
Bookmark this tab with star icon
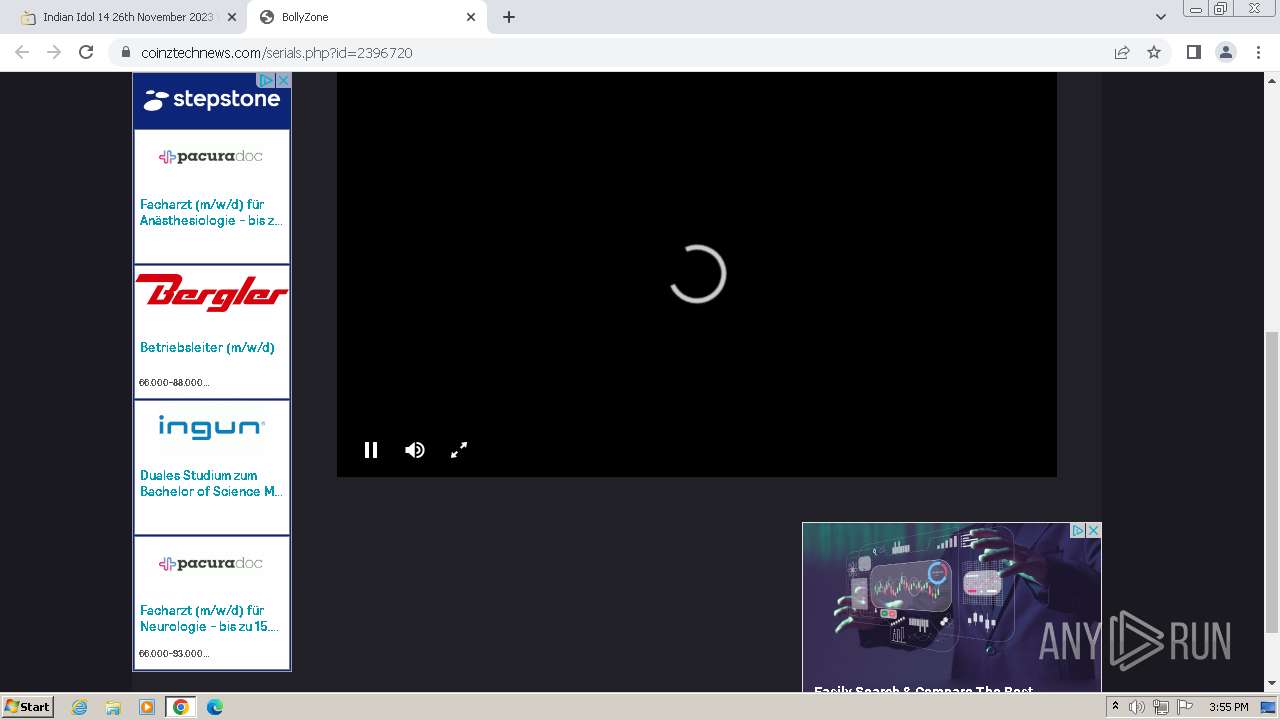(x=1154, y=52)
